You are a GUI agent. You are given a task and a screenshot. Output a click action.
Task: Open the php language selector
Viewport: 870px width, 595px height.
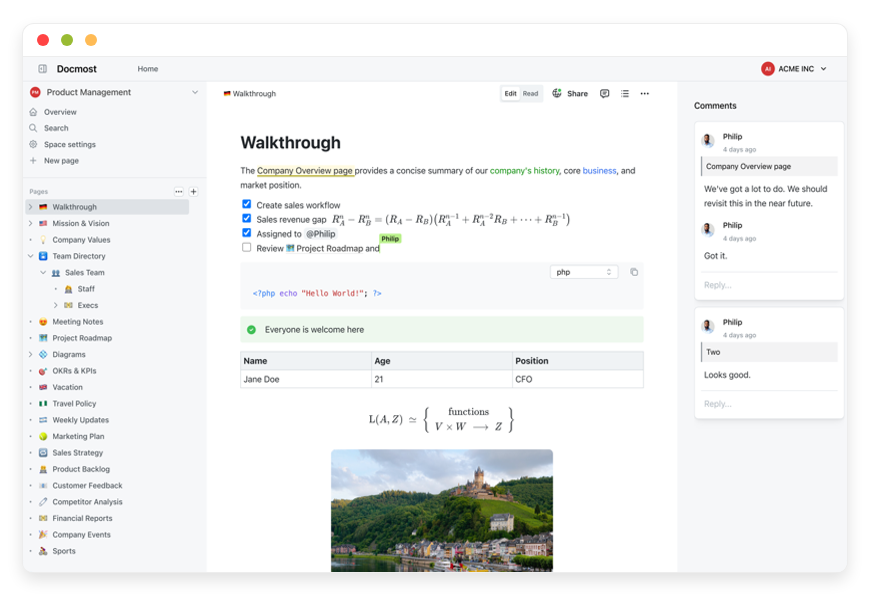[584, 272]
